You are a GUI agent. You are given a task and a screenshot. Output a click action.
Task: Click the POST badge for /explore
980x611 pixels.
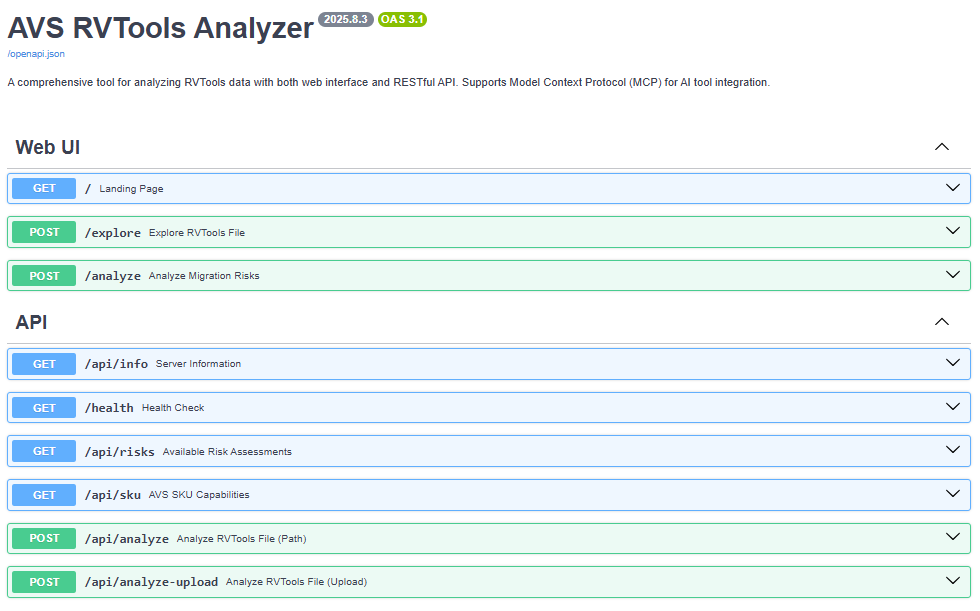click(44, 232)
